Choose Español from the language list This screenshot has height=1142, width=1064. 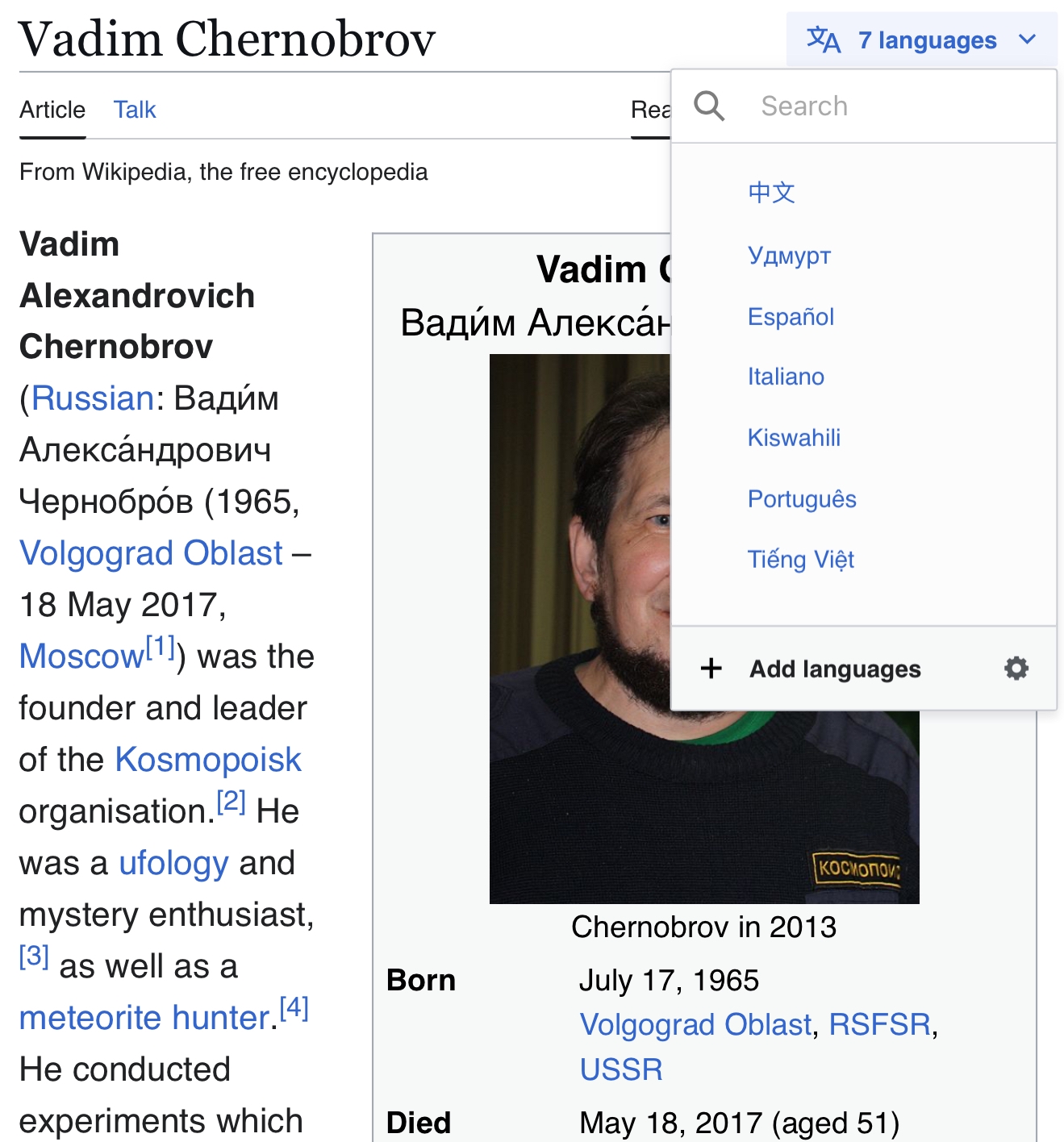[x=791, y=316]
